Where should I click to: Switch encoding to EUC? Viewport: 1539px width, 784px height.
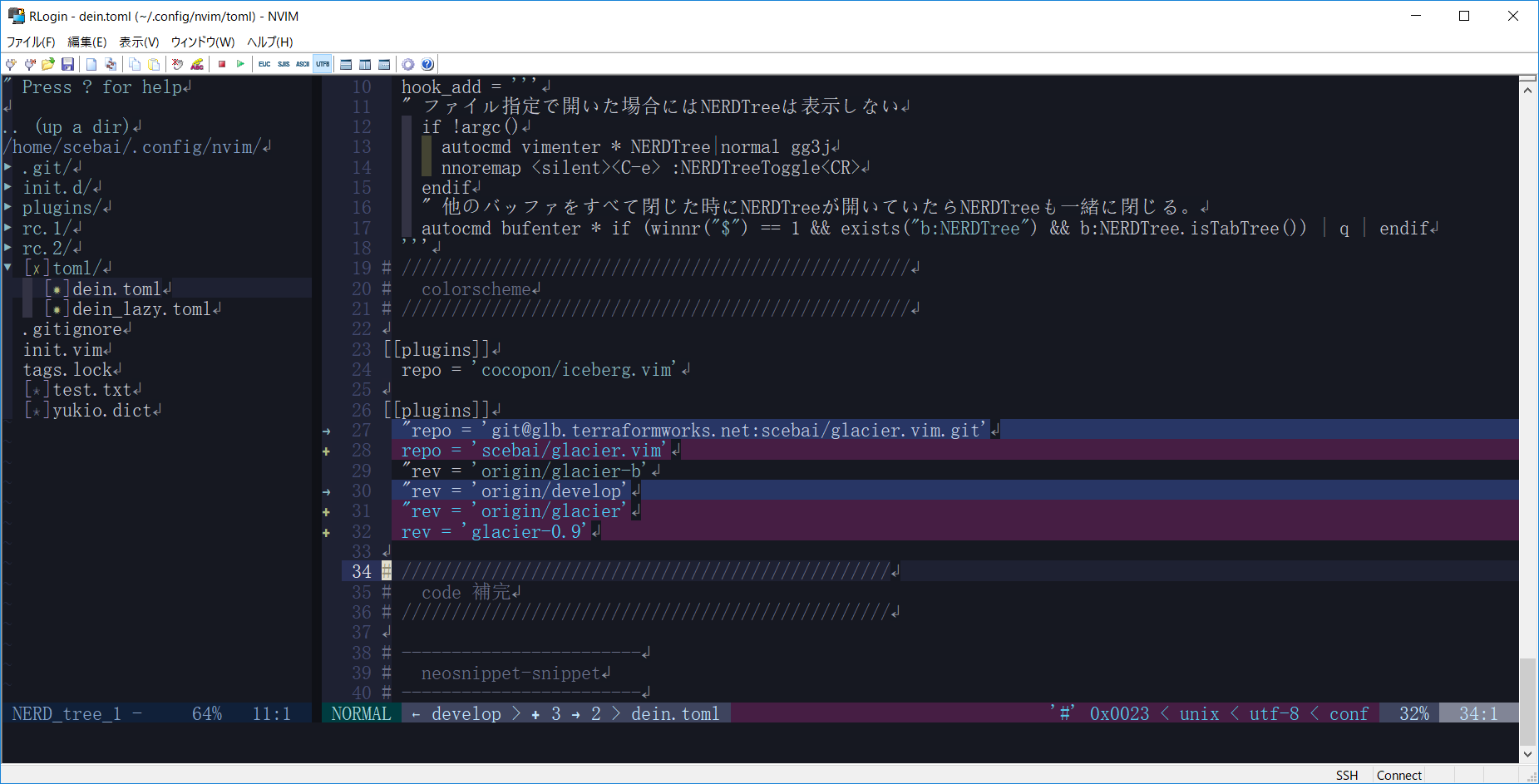point(264,64)
